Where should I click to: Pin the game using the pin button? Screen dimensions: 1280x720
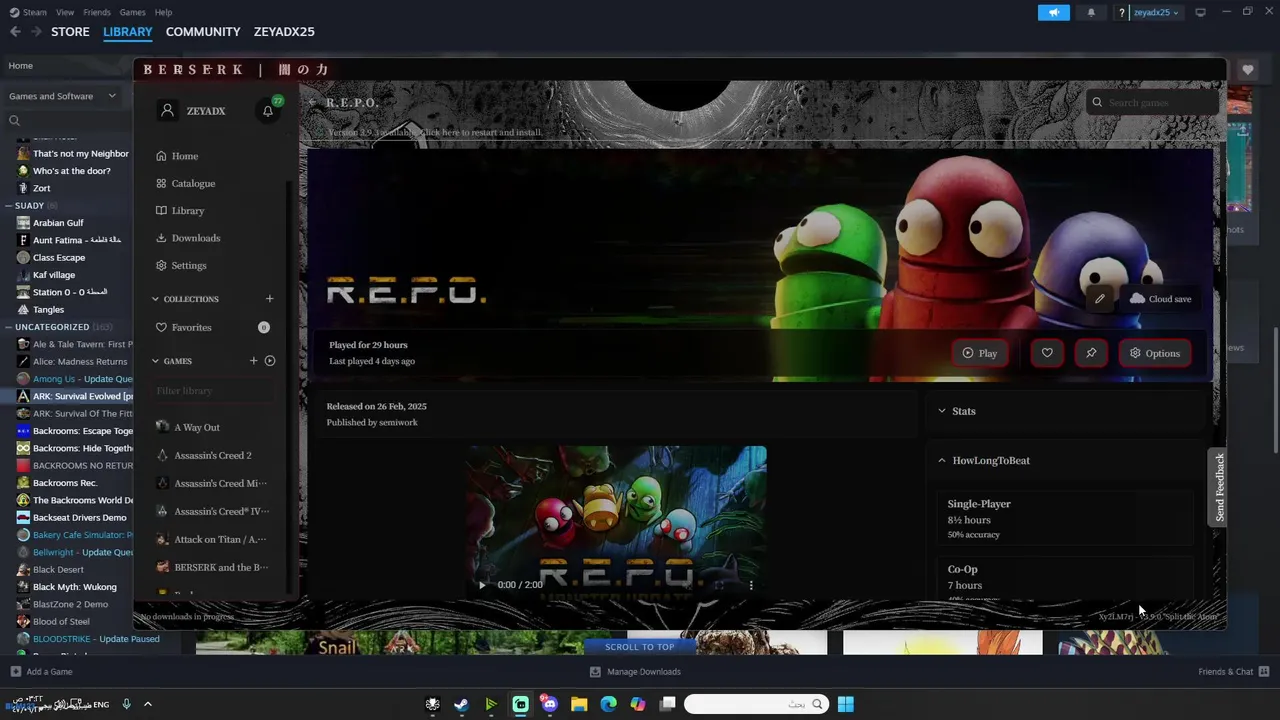point(1091,353)
